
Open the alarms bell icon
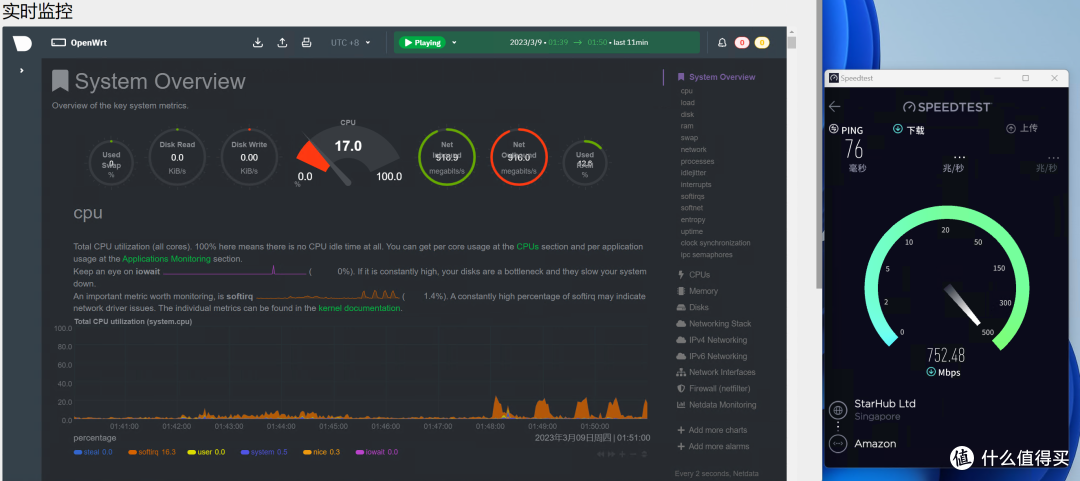721,43
